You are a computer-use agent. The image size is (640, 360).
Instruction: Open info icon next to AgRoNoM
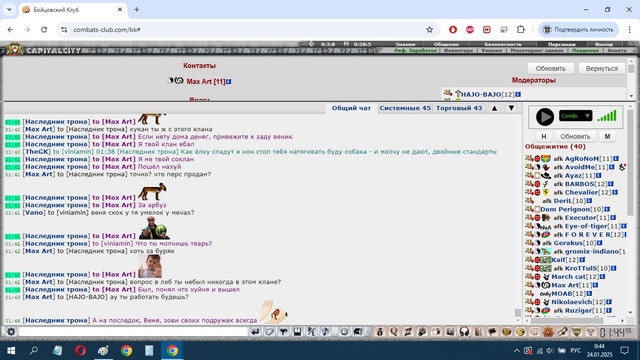click(616, 158)
